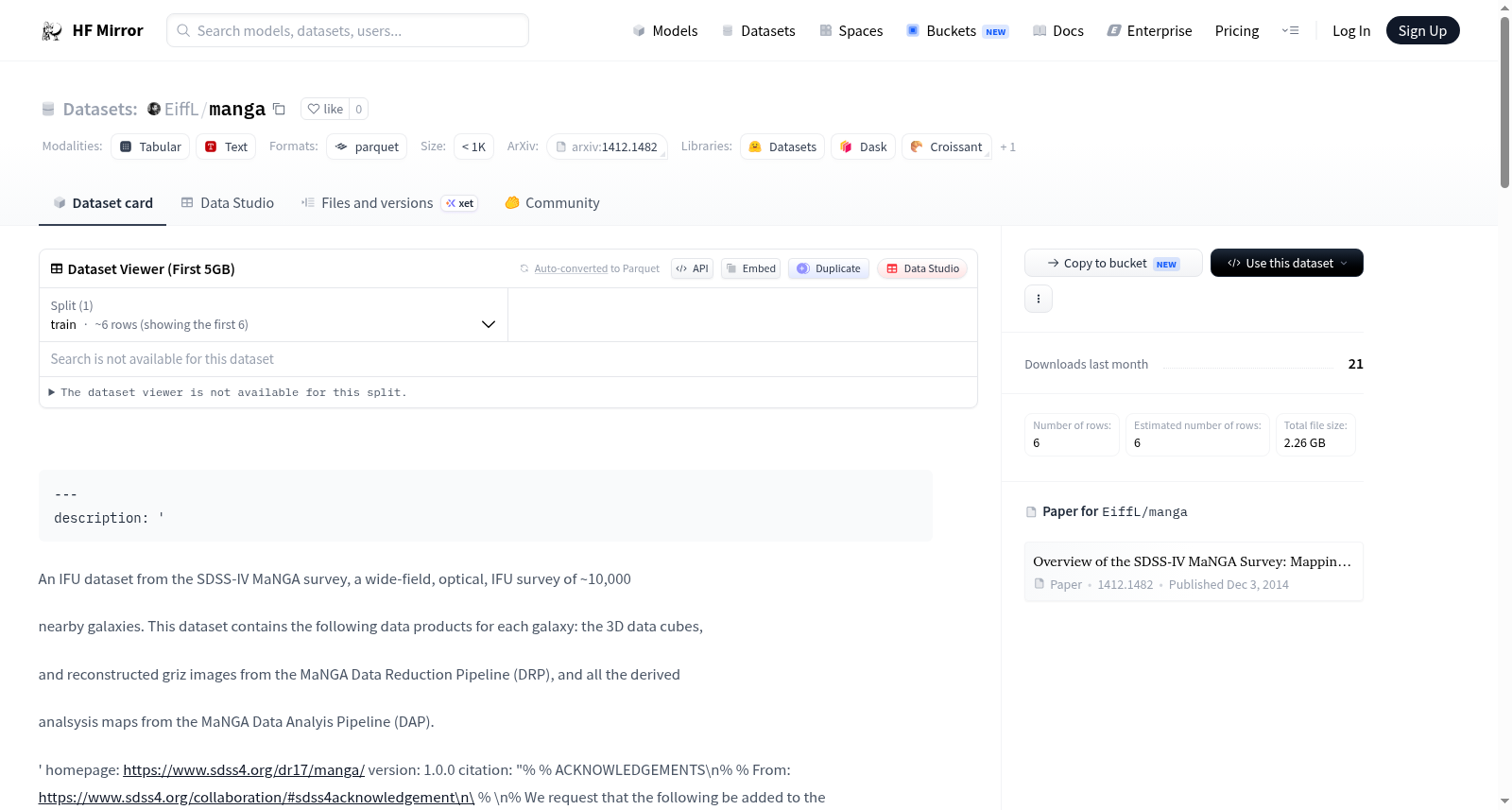Select the parquet format tag
The image size is (1512, 810).
(367, 146)
